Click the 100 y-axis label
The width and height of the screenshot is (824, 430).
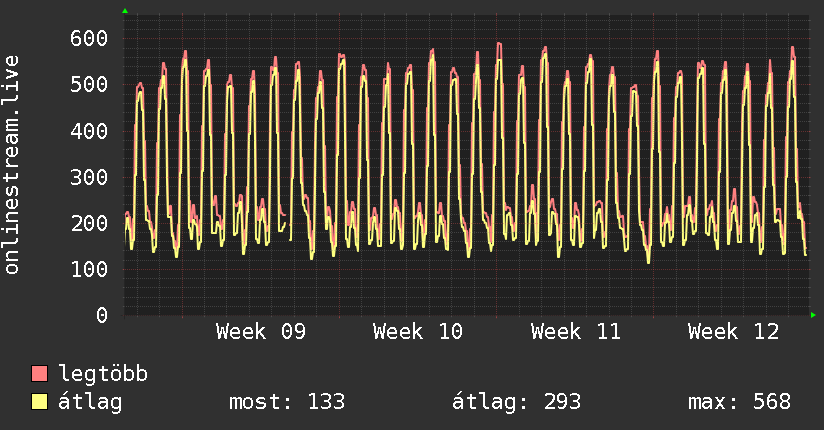(x=89, y=270)
